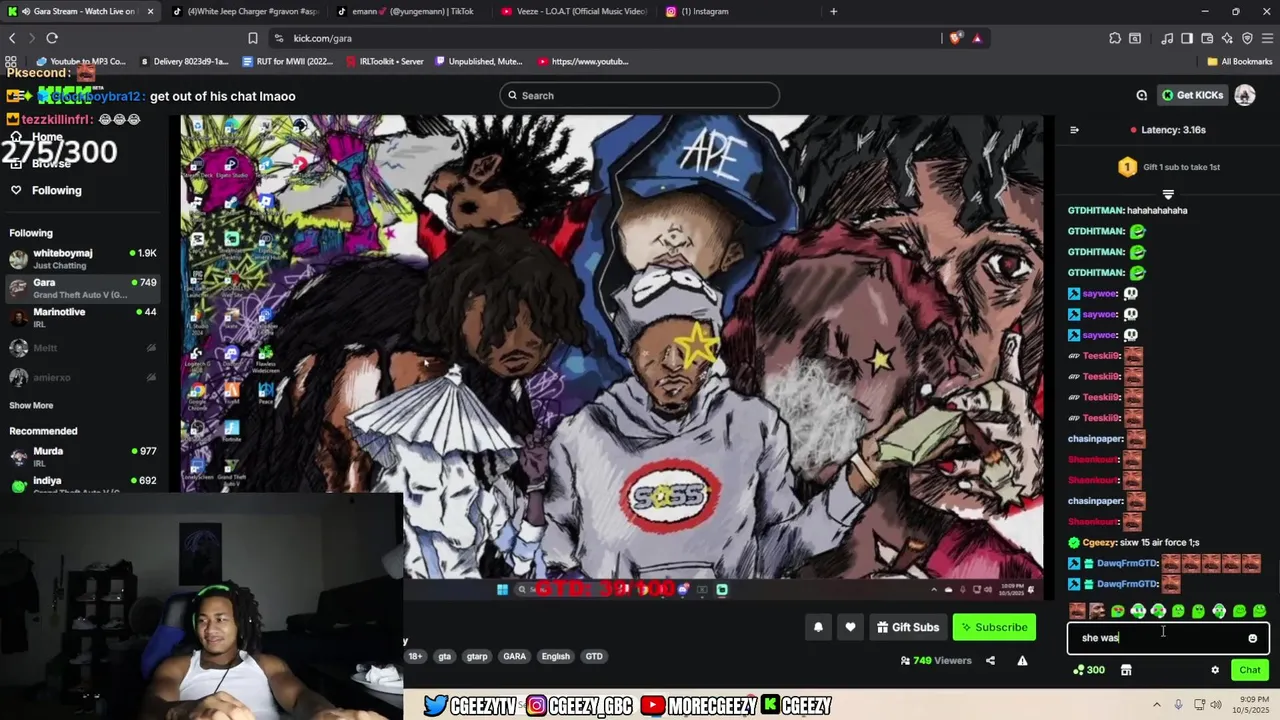The height and width of the screenshot is (720, 1280).
Task: Switch to the Veeze L.O.A.T tab
Action: point(574,11)
